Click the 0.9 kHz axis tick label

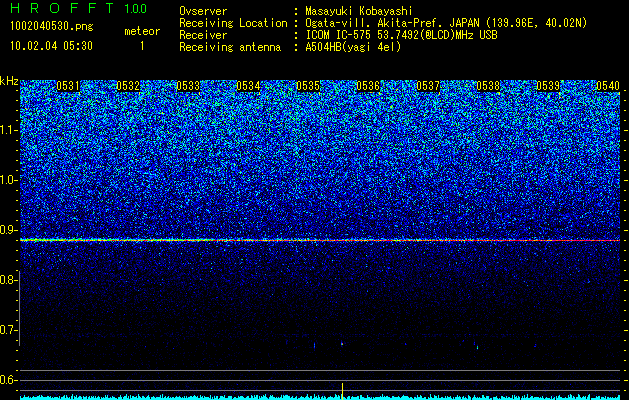tap(8, 230)
